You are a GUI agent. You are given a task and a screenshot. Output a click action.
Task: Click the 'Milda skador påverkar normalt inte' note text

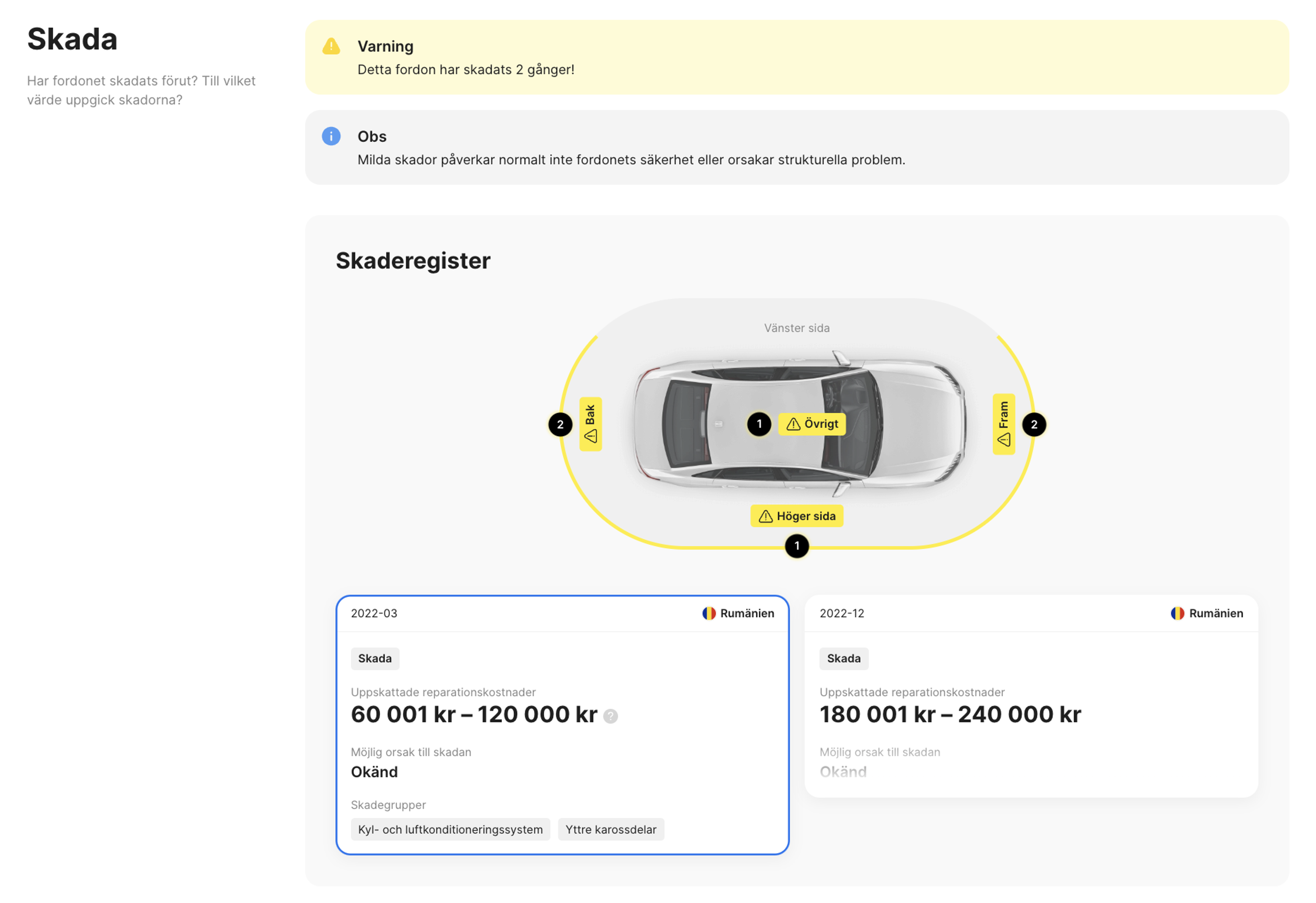[631, 160]
